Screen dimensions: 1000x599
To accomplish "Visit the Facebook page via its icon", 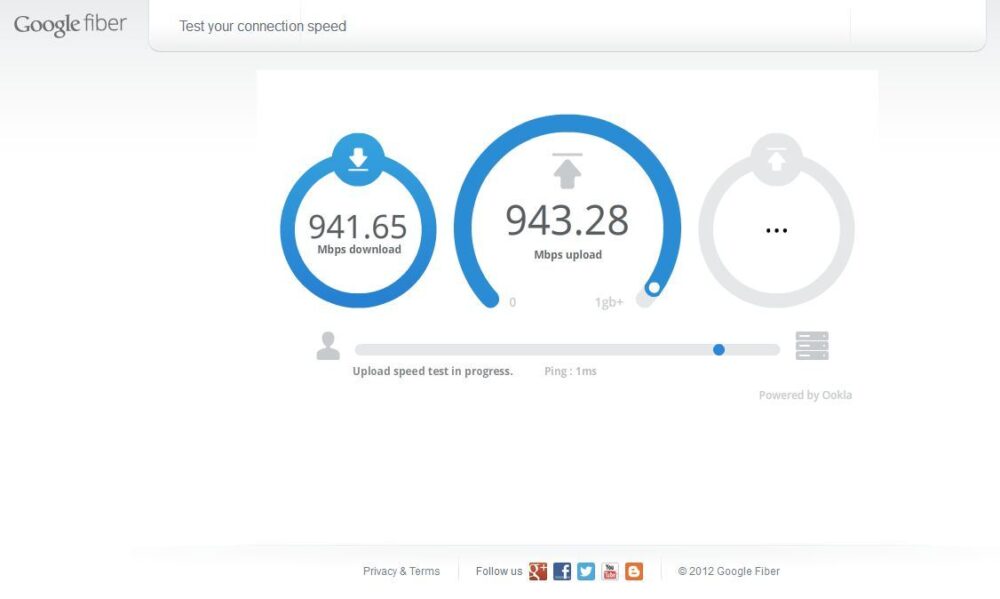I will [562, 571].
